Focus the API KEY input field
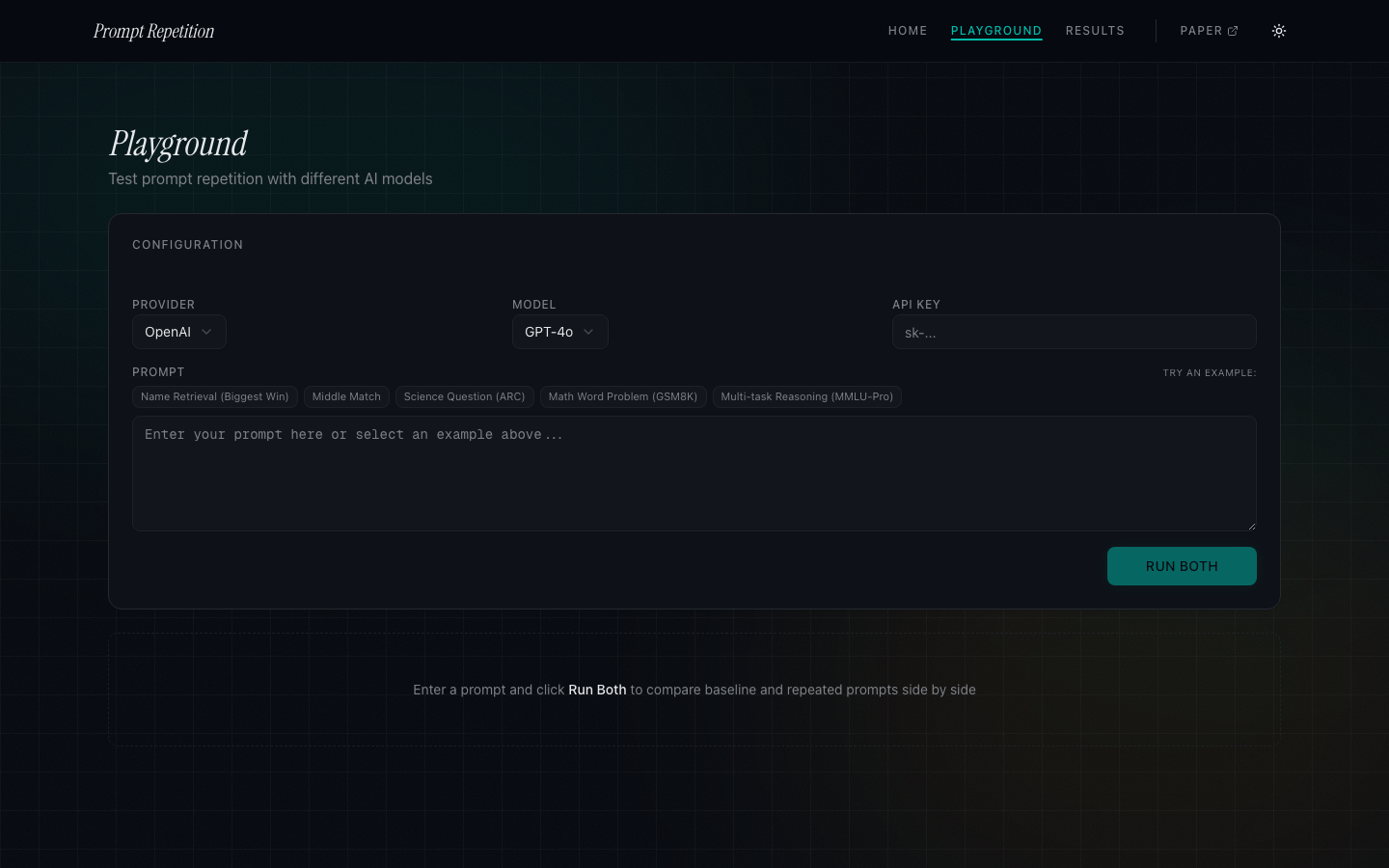 (1074, 333)
